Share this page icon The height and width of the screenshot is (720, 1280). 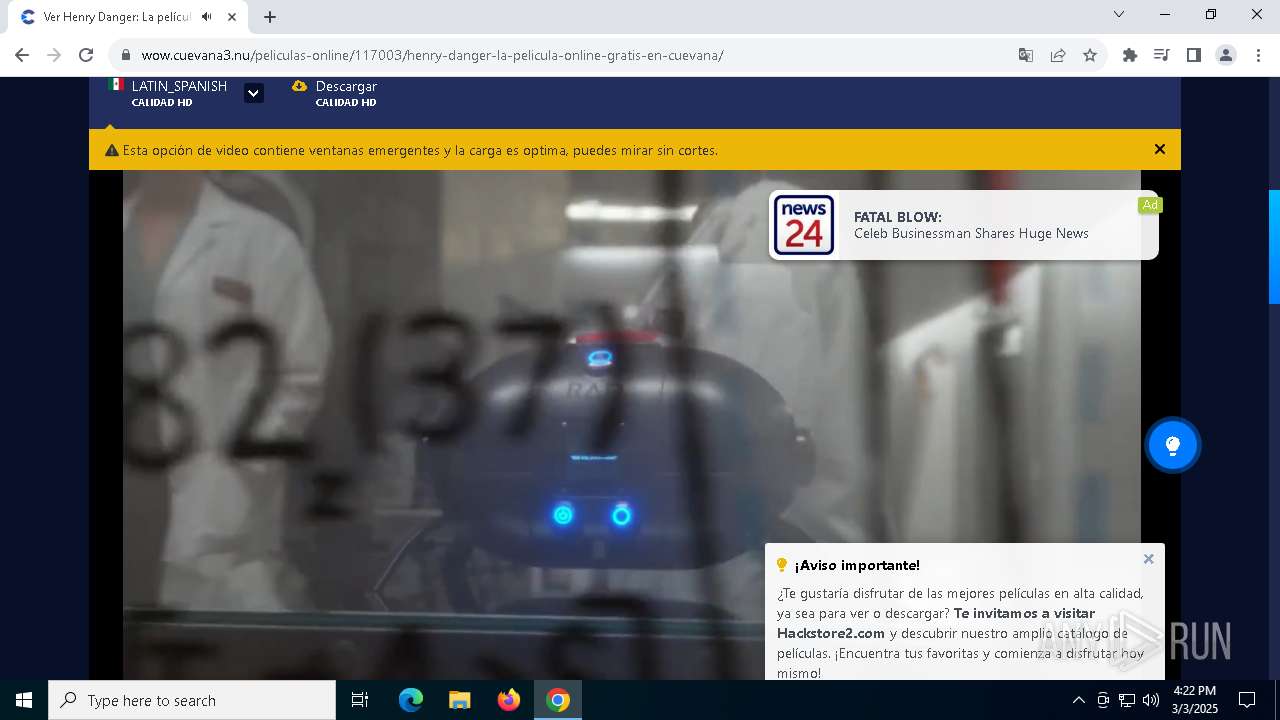[x=1058, y=55]
